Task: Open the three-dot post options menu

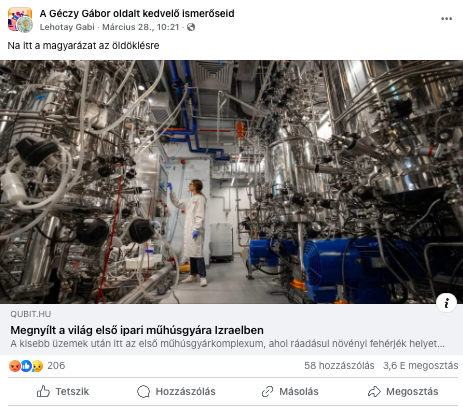Action: pyautogui.click(x=446, y=19)
